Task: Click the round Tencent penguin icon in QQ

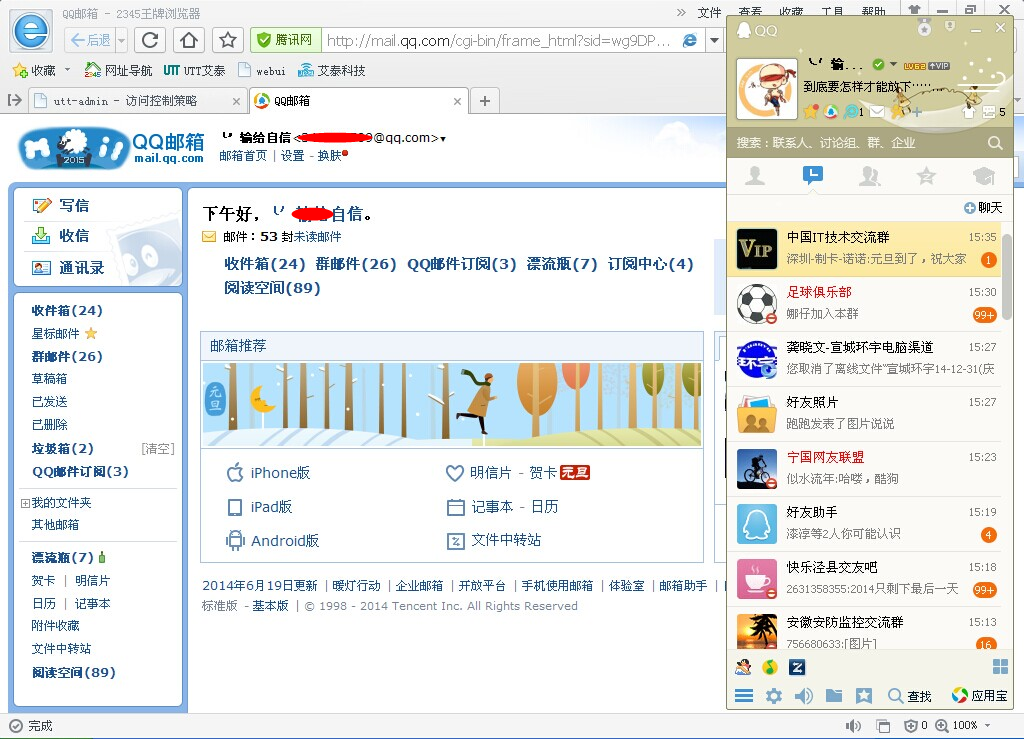Action: tap(831, 112)
